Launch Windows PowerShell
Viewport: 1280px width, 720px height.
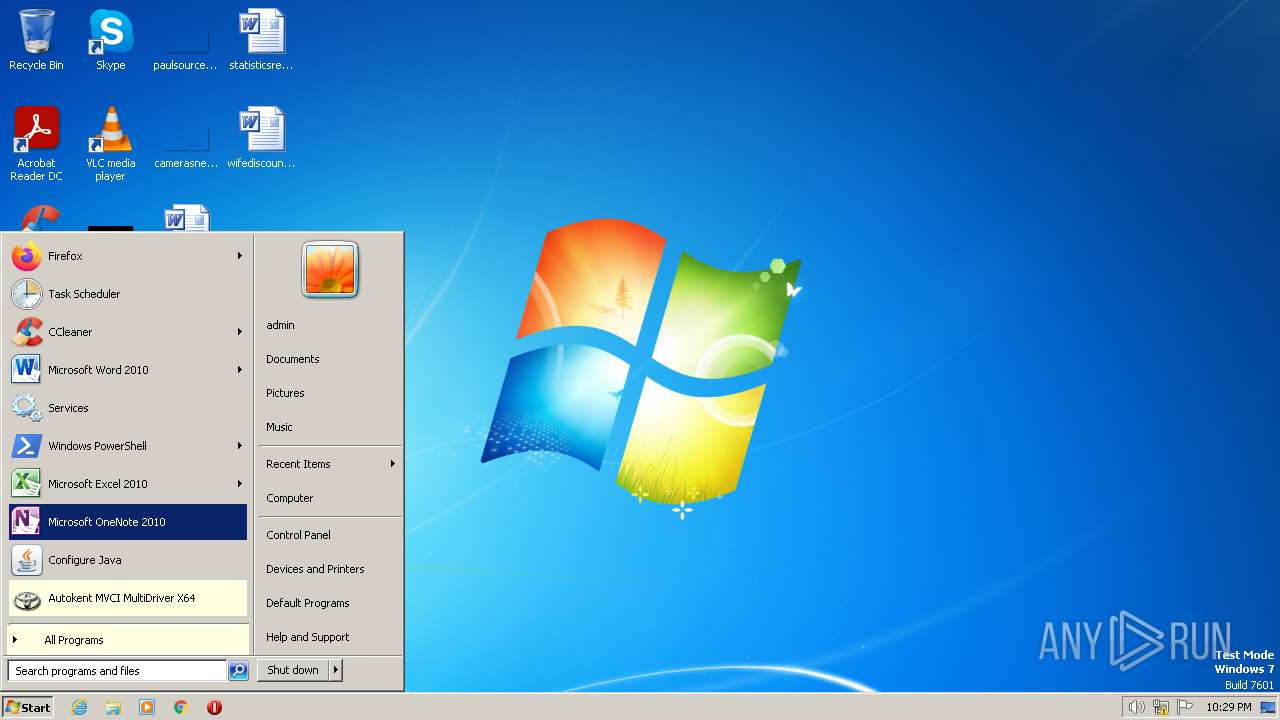click(x=128, y=446)
